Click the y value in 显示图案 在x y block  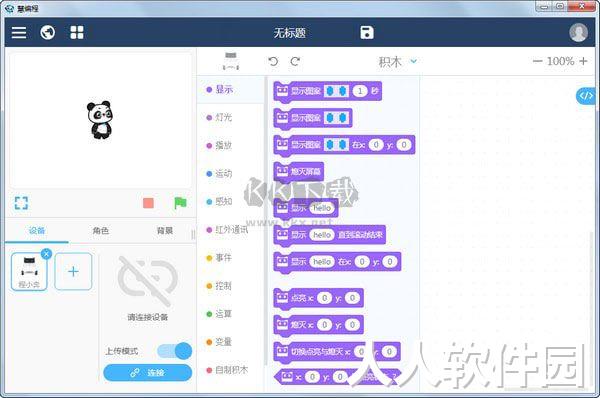tap(404, 145)
